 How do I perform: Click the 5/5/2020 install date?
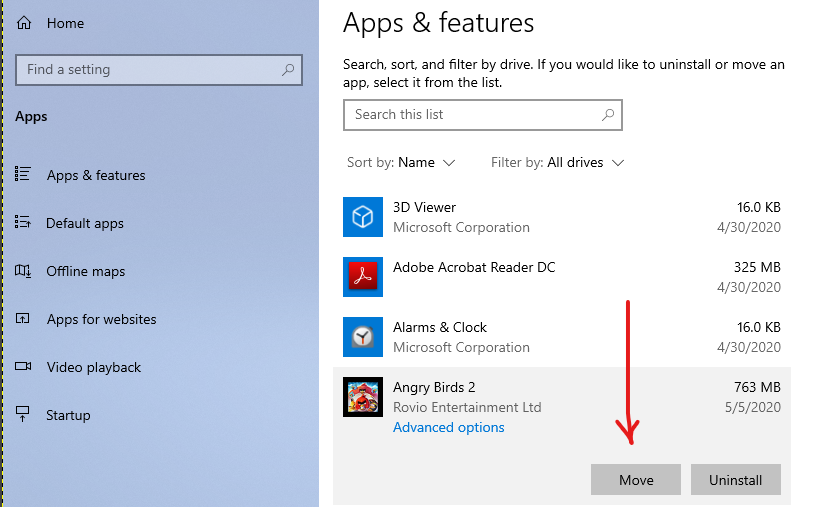[x=752, y=407]
